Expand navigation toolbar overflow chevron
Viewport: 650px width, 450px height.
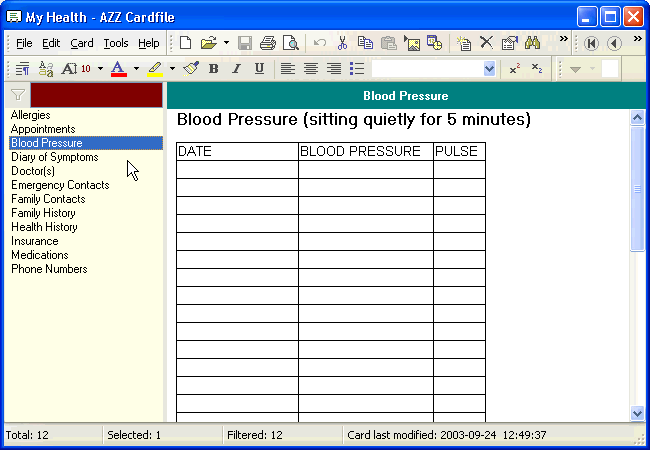click(638, 39)
